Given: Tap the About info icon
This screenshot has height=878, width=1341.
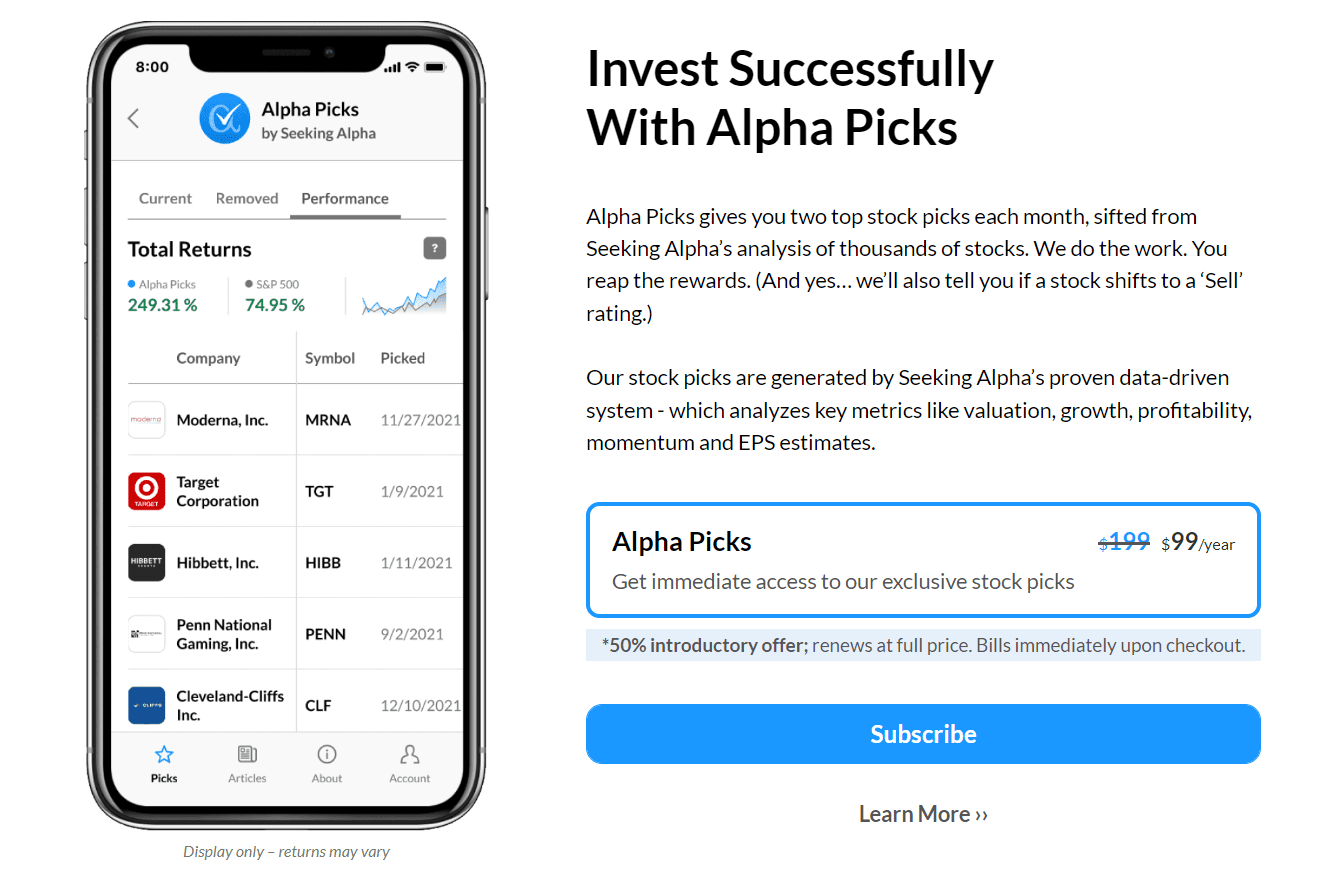Looking at the screenshot, I should tap(327, 755).
